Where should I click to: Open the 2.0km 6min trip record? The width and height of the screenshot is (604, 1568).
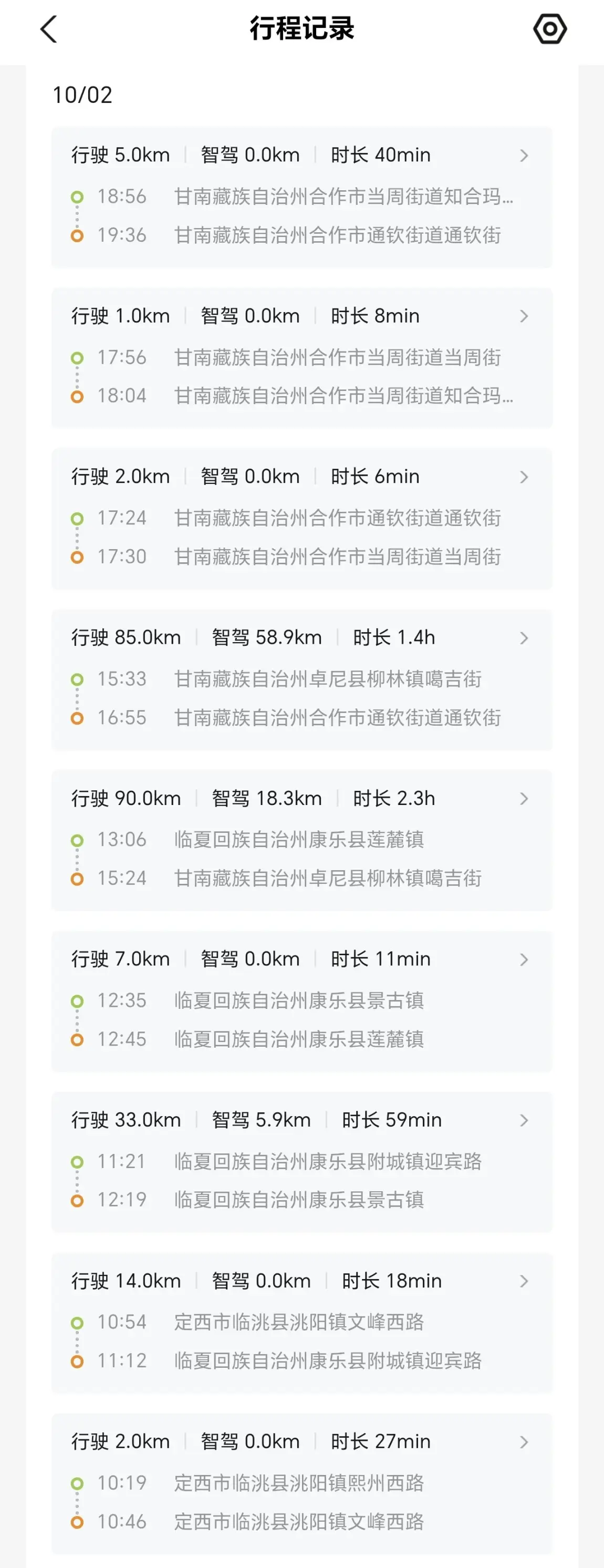point(301,518)
